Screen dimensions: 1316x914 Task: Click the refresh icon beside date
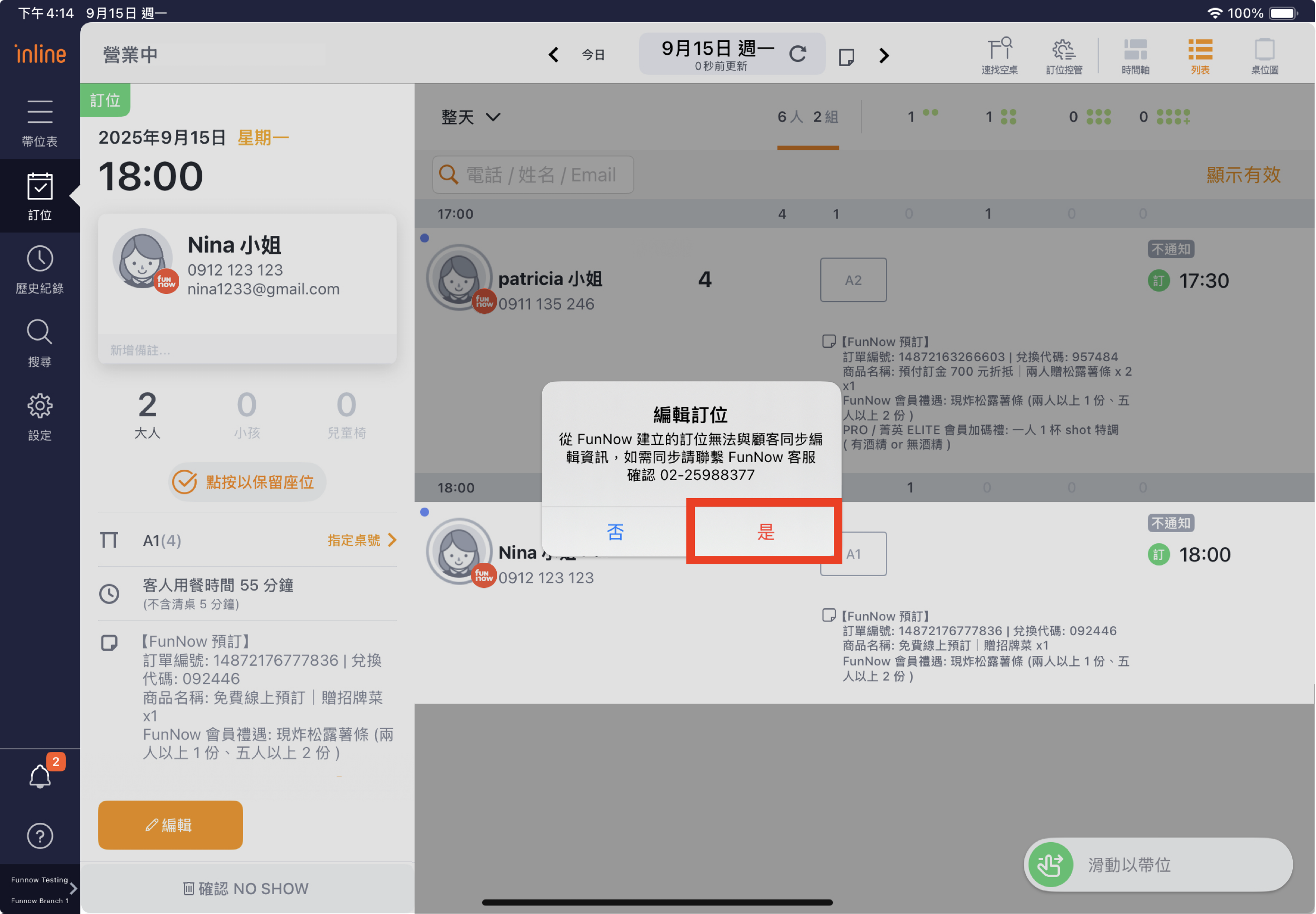[x=797, y=54]
